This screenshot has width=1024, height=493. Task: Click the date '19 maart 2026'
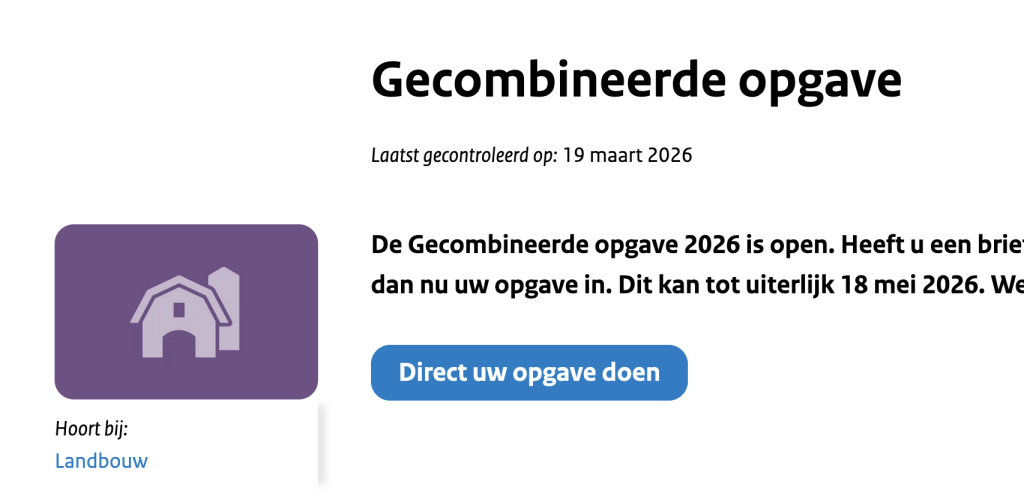627,155
